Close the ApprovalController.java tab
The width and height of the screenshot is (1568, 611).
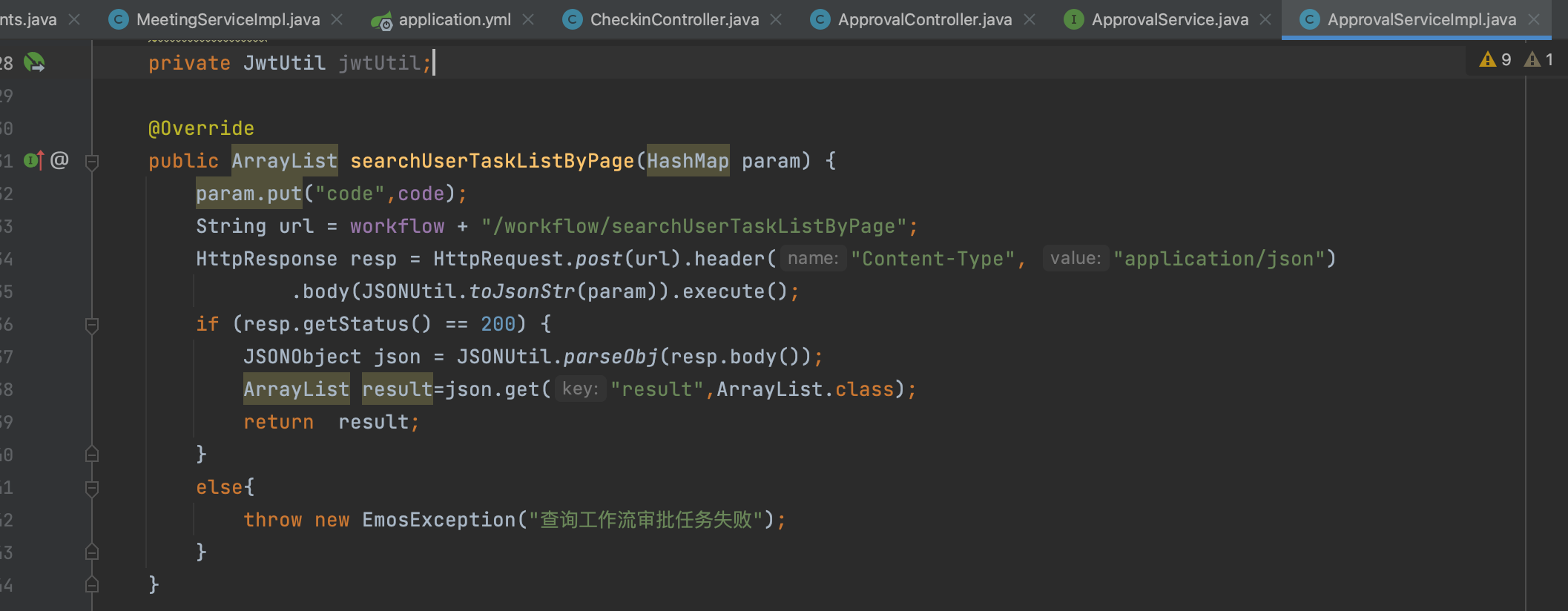coord(1030,19)
